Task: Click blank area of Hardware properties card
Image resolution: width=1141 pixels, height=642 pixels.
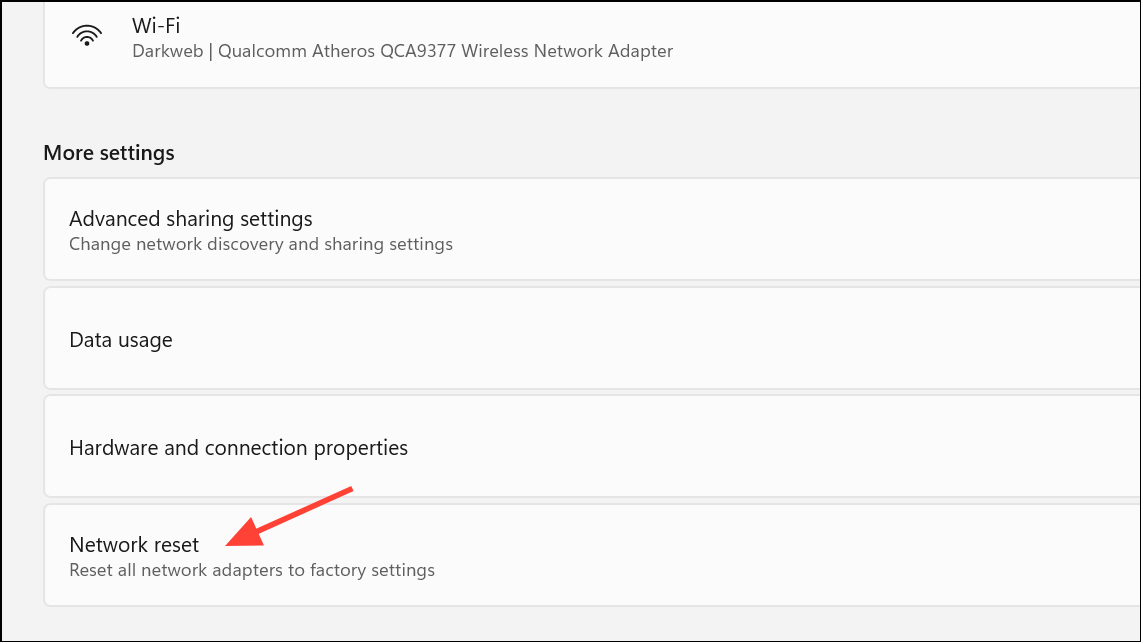Action: coord(728,446)
